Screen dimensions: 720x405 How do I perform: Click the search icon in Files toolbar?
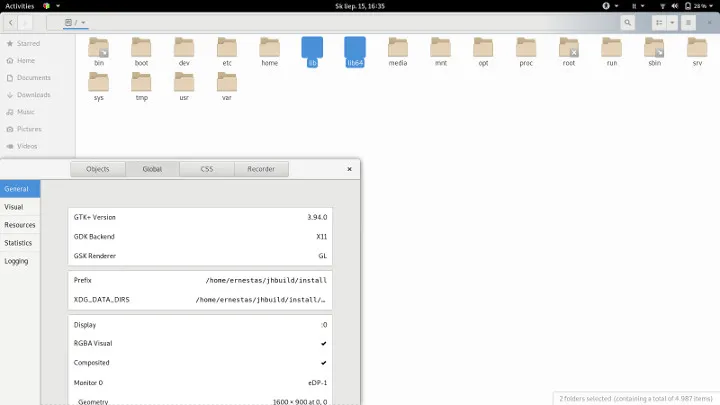[627, 22]
